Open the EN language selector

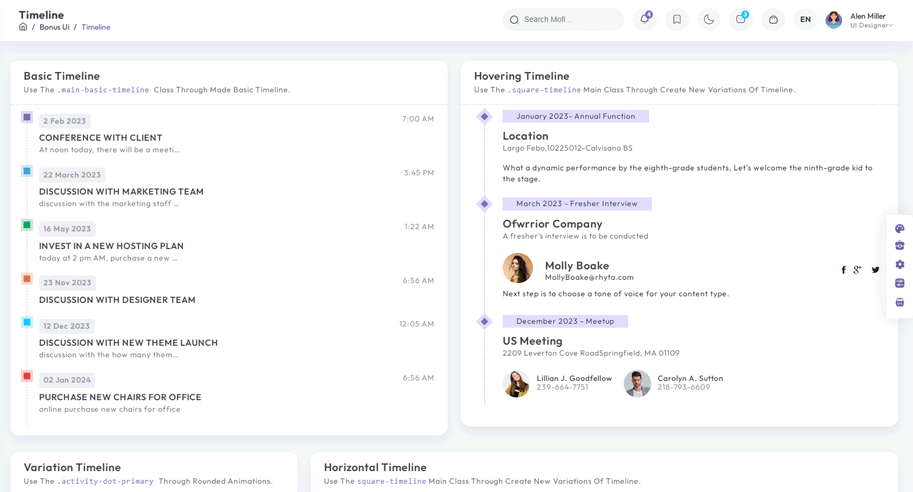tap(805, 19)
